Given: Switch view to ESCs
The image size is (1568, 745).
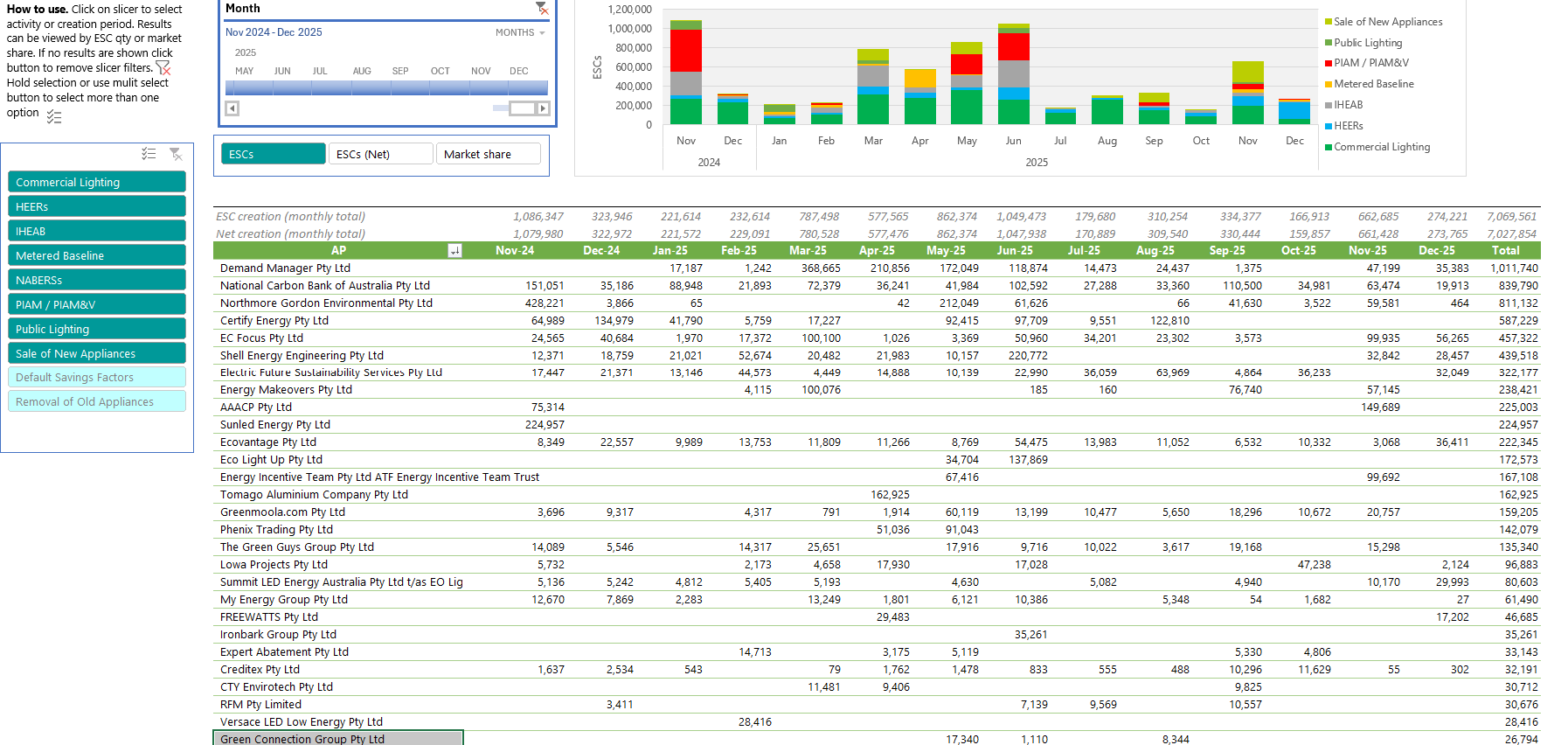Looking at the screenshot, I should tap(273, 154).
